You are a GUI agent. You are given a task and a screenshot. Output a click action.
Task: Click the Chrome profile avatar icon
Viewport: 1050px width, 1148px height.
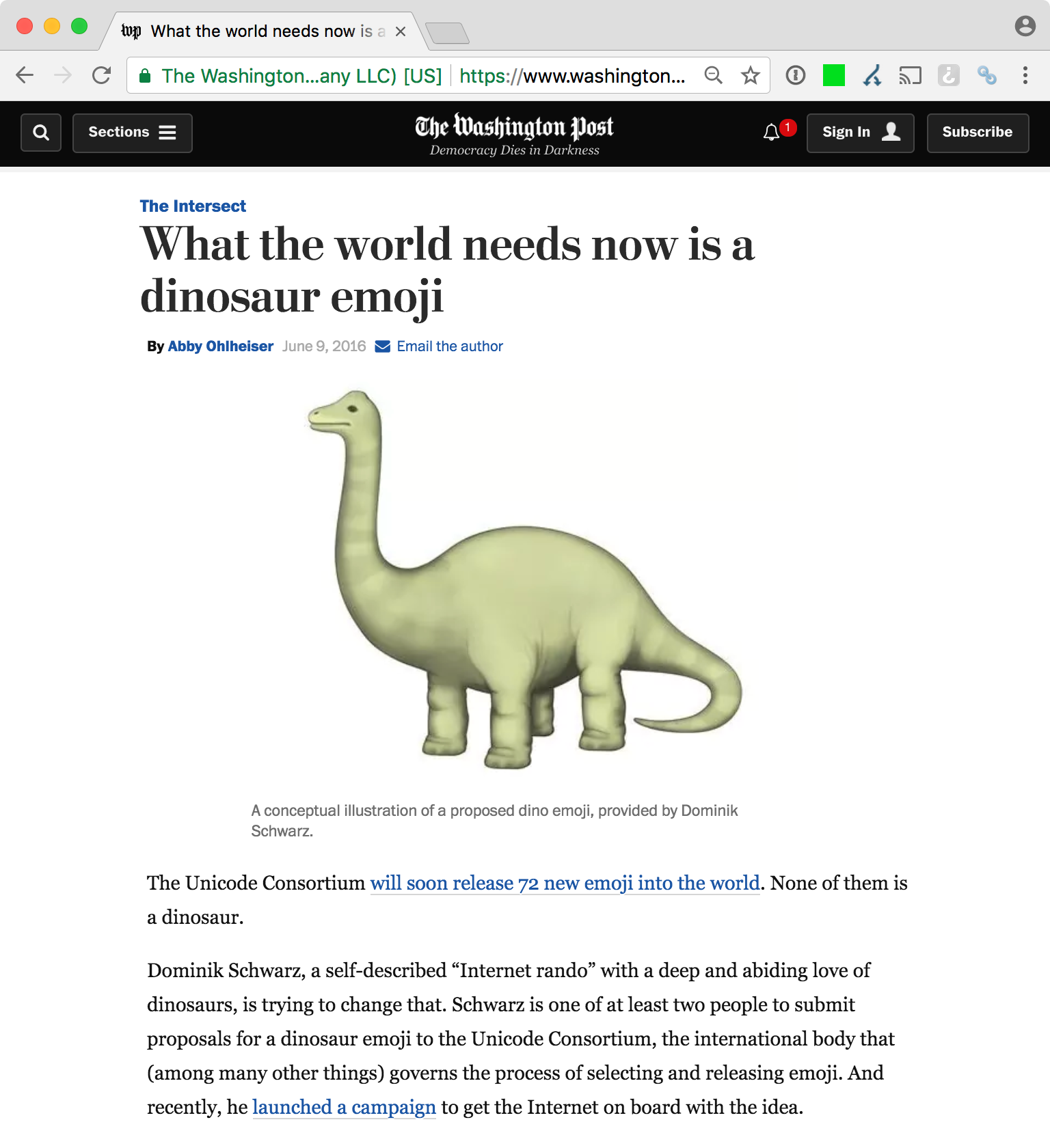coord(1025,26)
